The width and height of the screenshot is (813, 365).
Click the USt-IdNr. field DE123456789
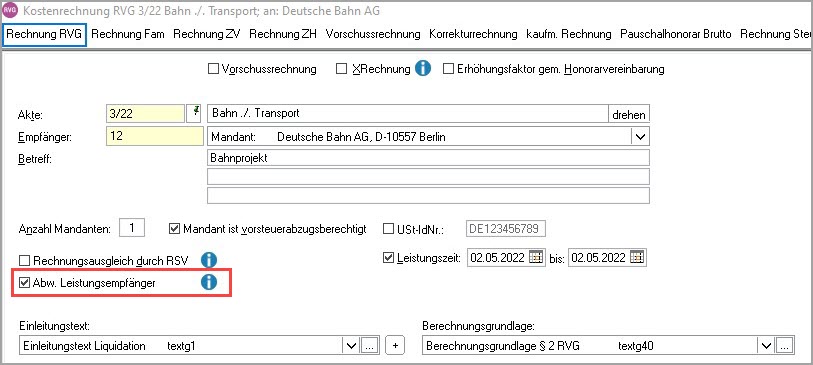[x=507, y=229]
